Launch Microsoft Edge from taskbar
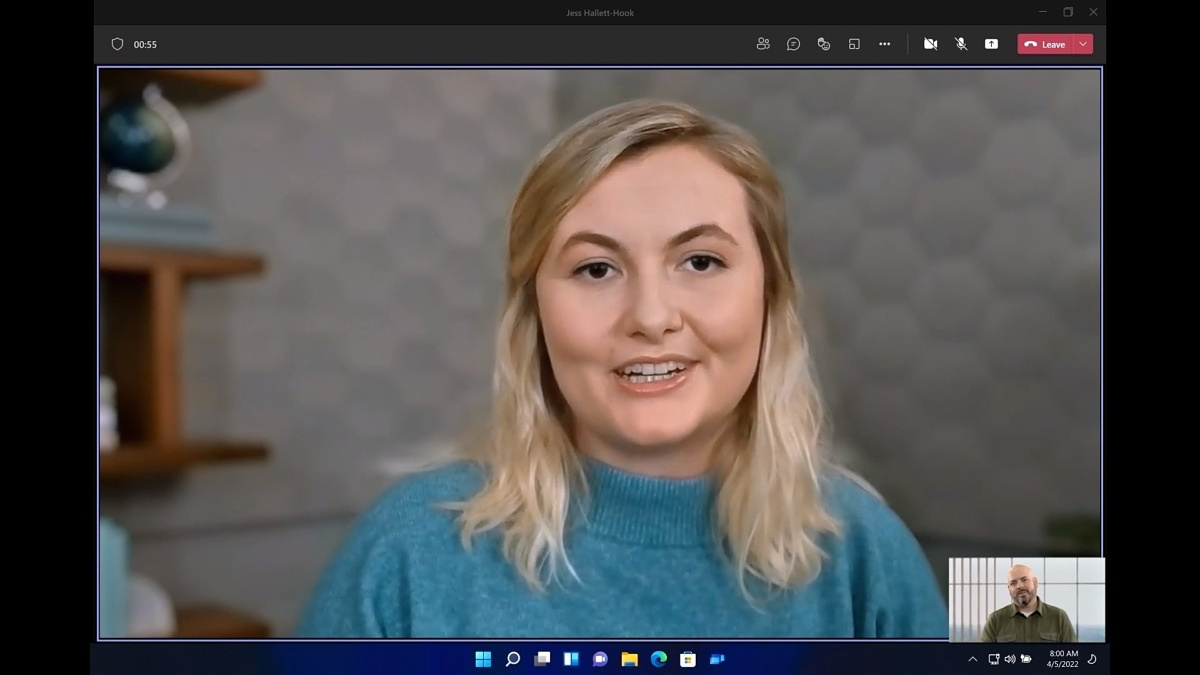This screenshot has width=1200, height=675. [658, 659]
